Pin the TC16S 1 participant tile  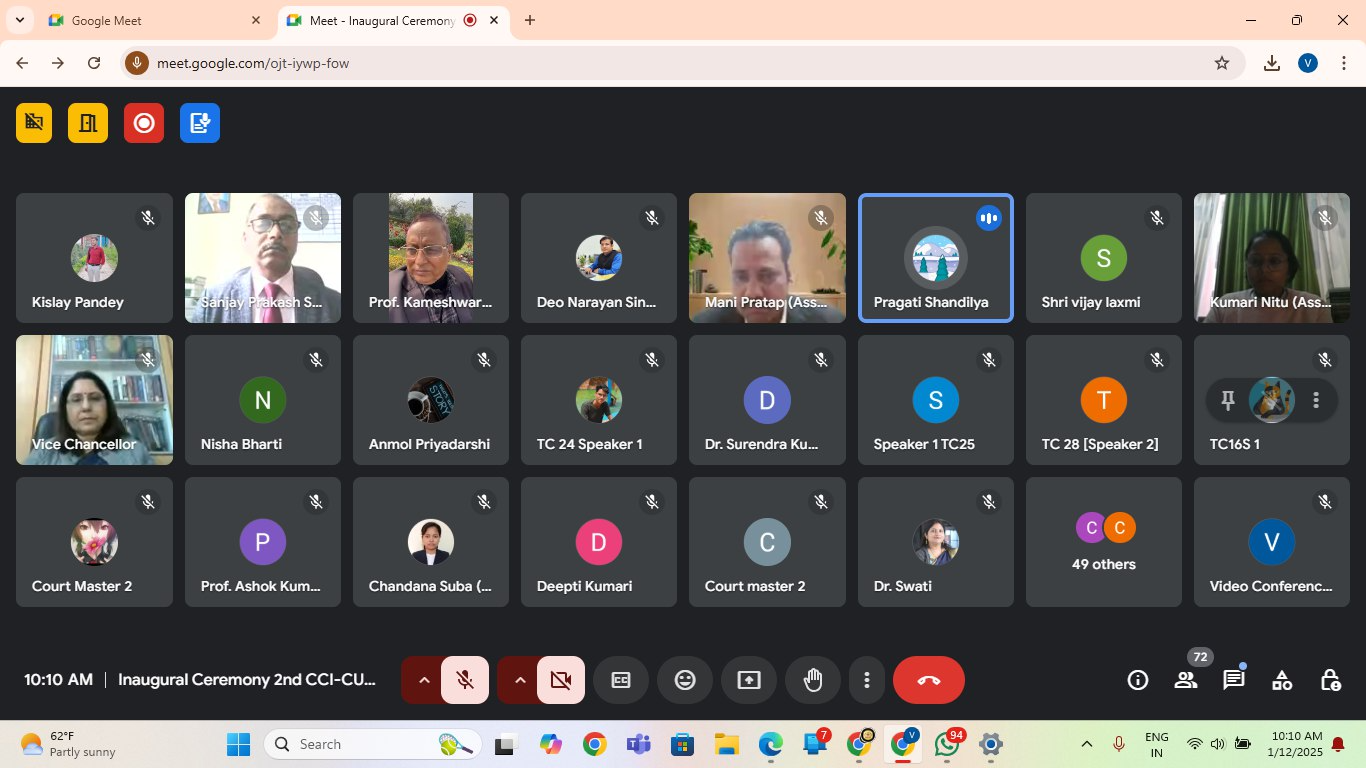1228,401
